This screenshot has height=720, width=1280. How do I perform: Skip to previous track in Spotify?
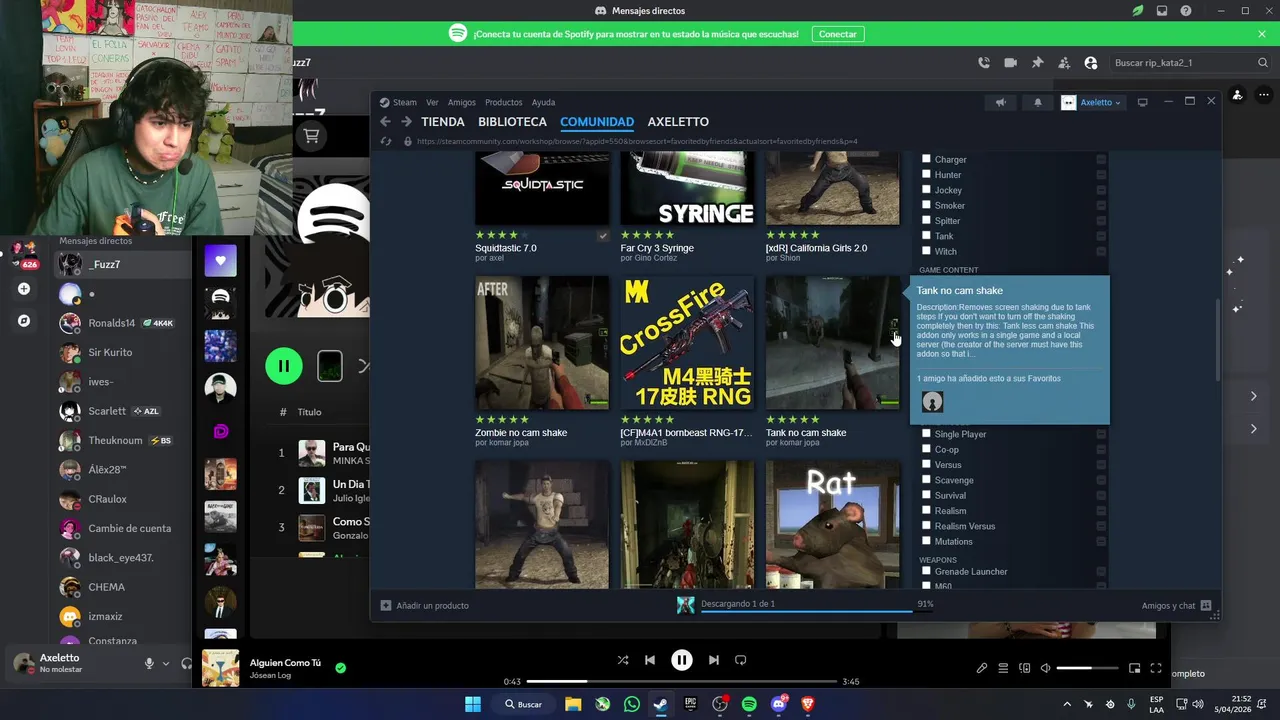click(650, 660)
